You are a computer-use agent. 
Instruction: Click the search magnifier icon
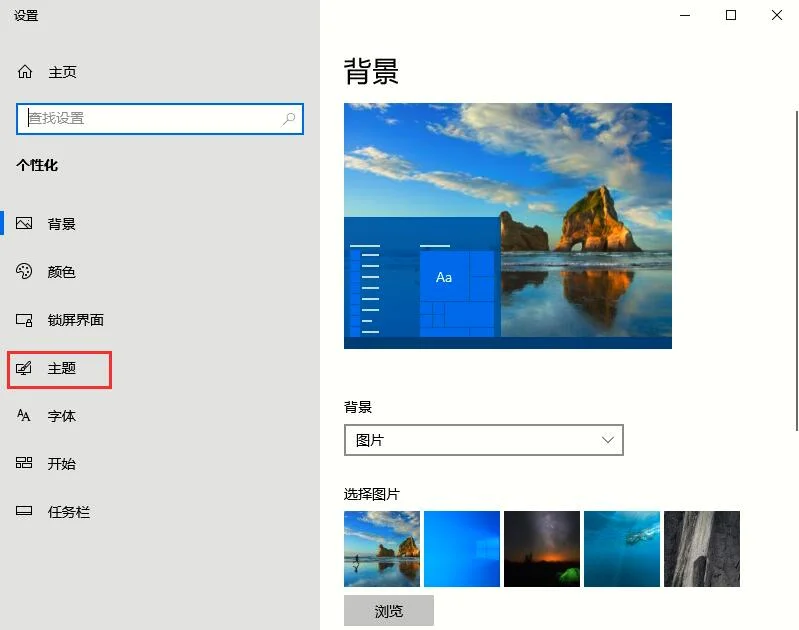pos(288,119)
